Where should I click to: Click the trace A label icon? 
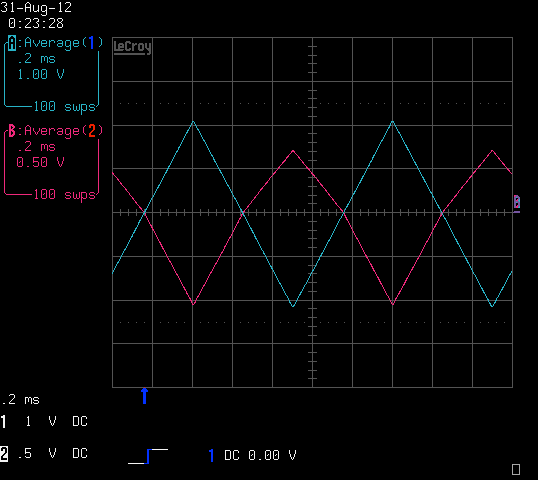coord(12,43)
